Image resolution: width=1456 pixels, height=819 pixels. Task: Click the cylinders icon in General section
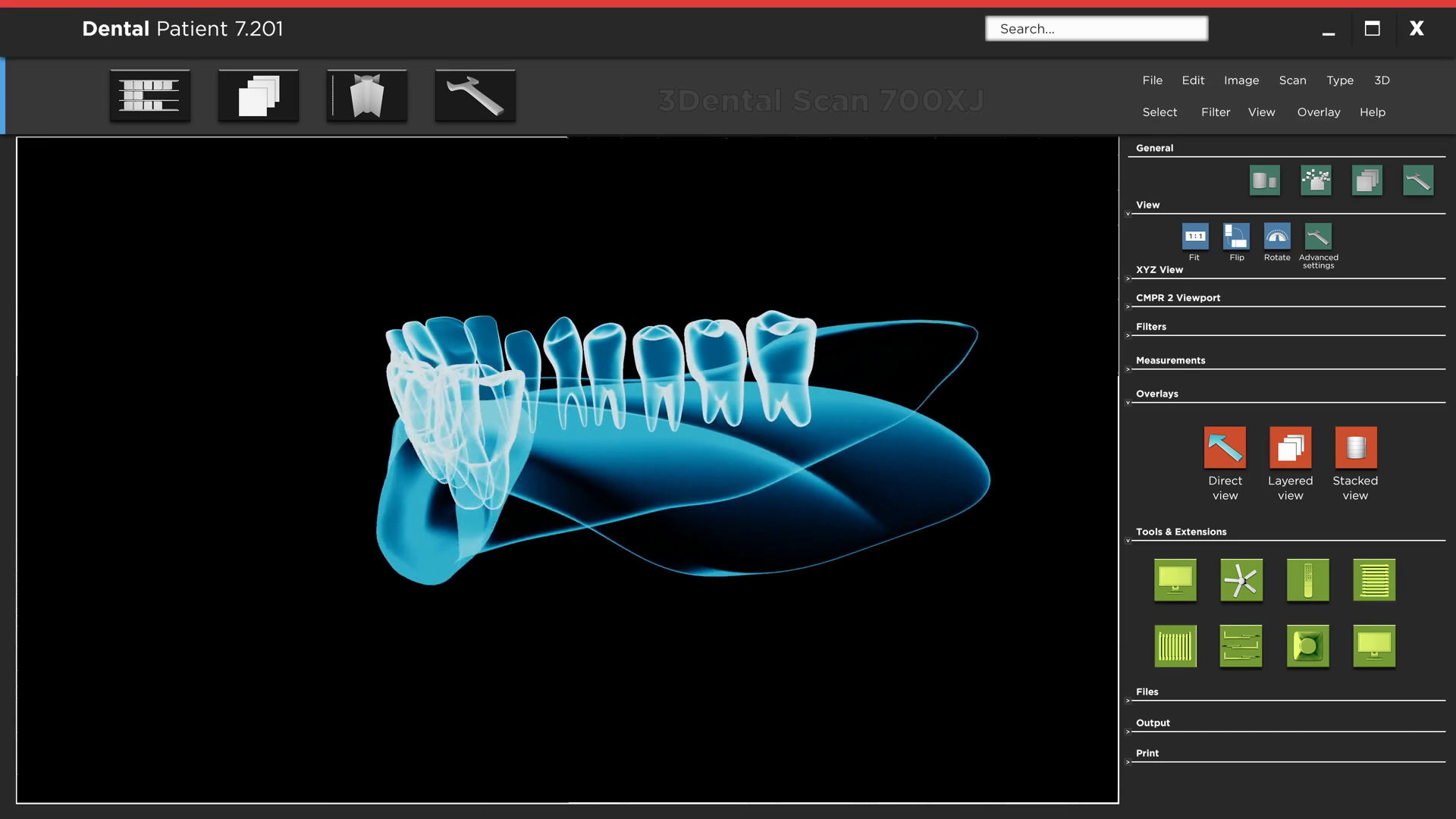[x=1264, y=180]
